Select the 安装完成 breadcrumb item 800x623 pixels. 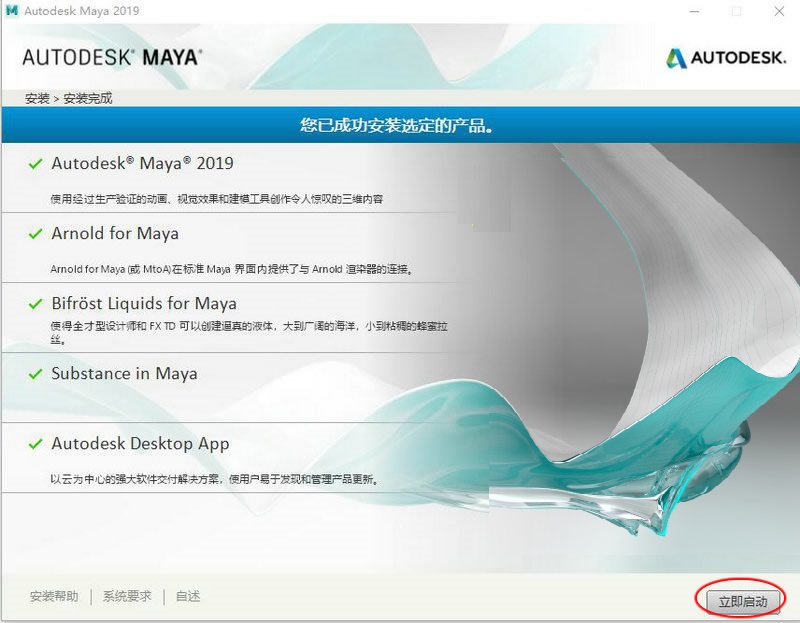87,99
